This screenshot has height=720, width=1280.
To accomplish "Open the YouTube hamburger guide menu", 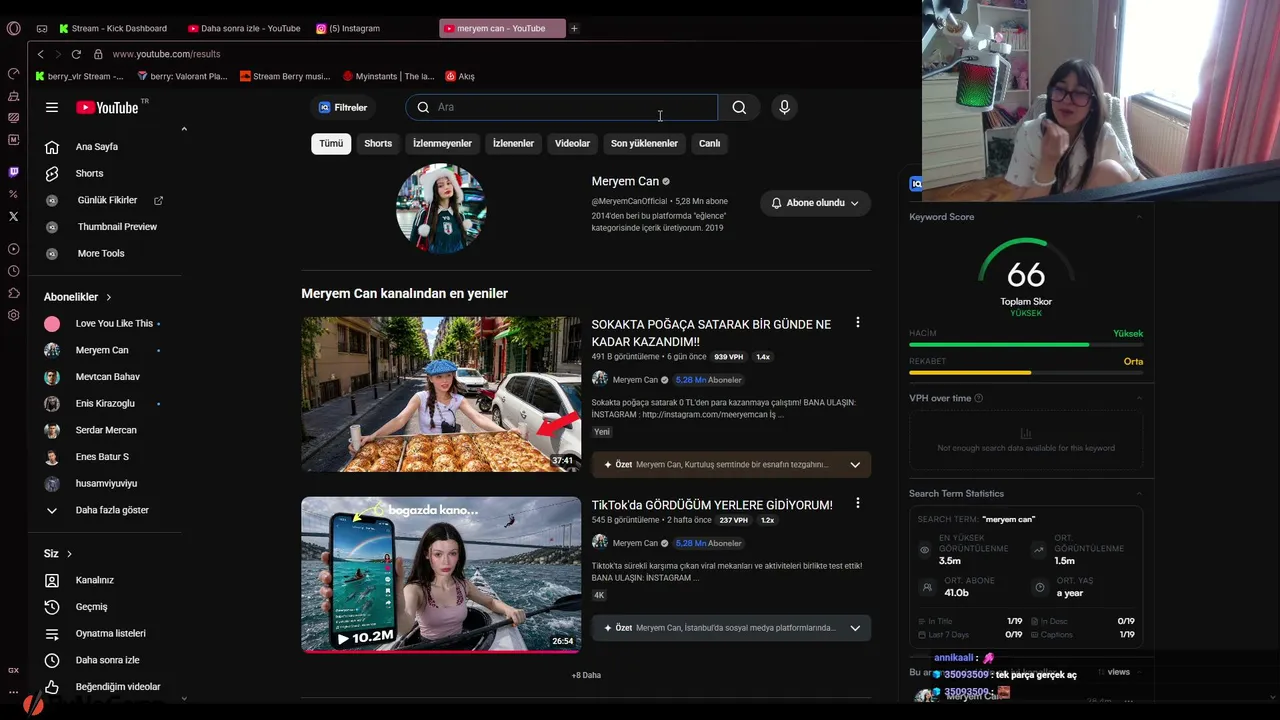I will point(52,107).
